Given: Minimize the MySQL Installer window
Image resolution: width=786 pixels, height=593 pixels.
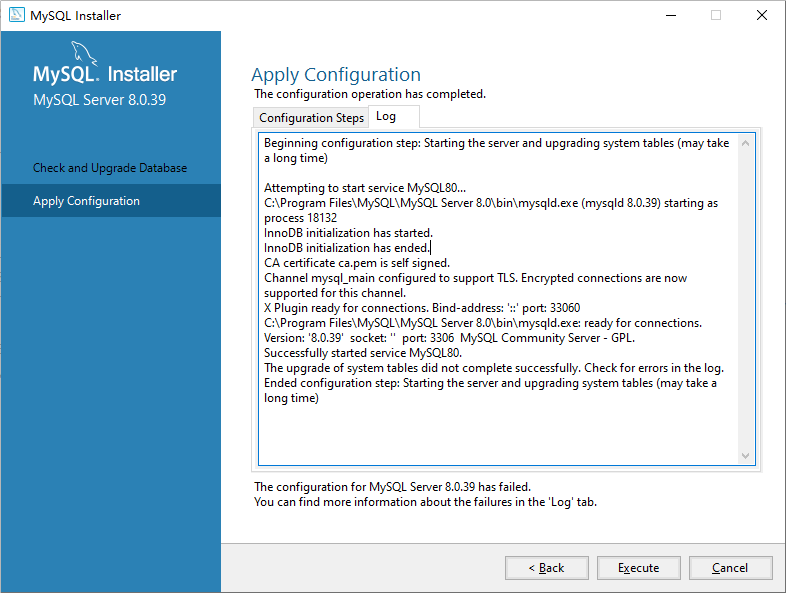Looking at the screenshot, I should [669, 16].
